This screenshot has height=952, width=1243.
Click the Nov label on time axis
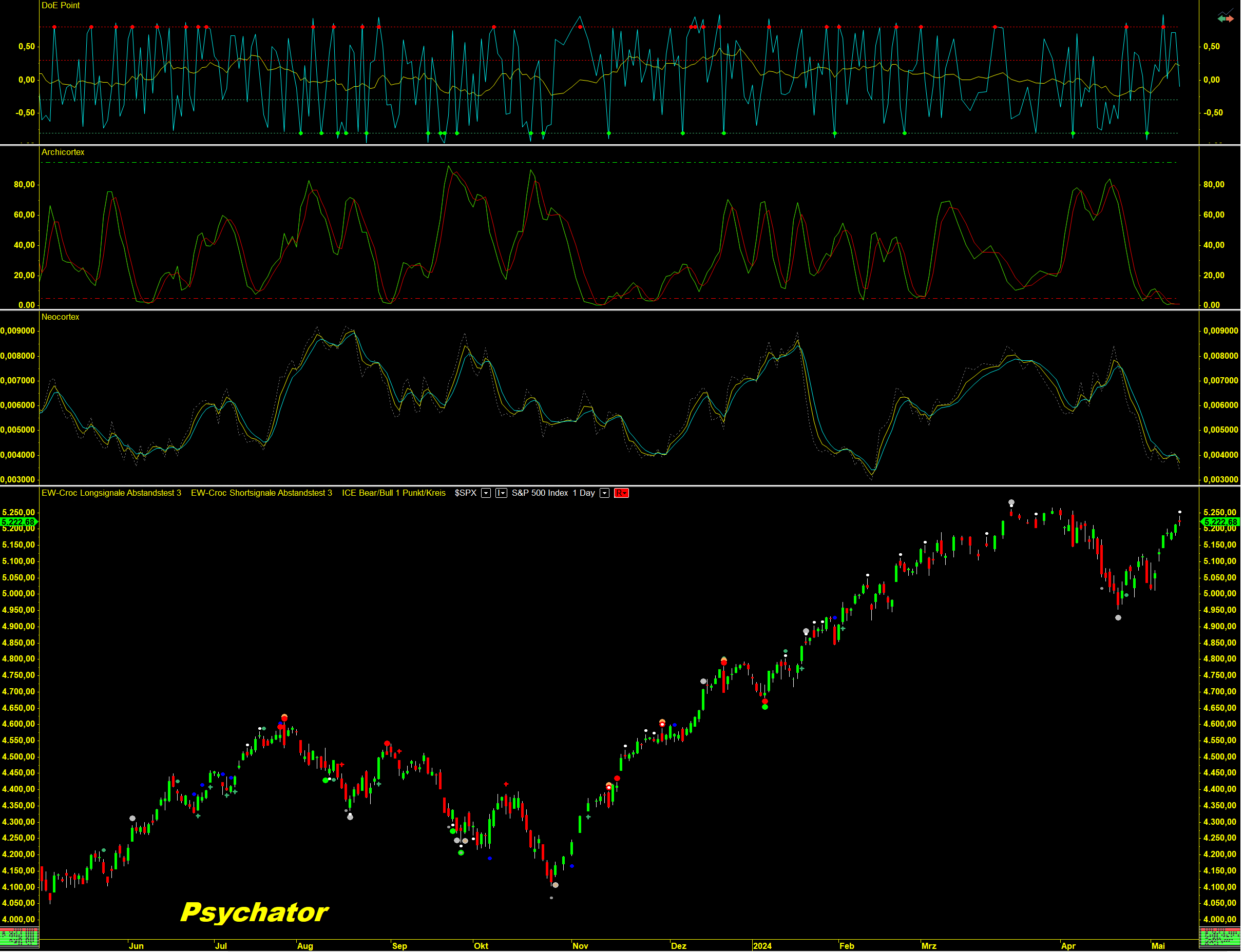point(580,946)
